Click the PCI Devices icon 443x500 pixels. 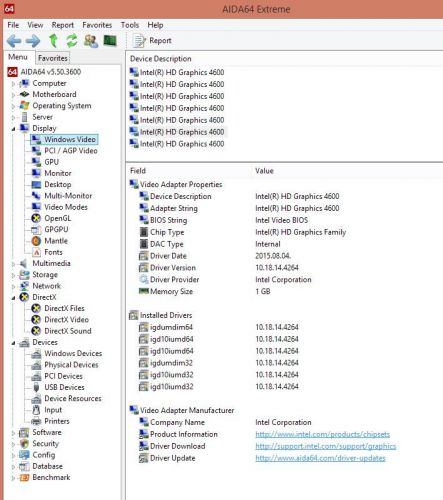pos(36,376)
